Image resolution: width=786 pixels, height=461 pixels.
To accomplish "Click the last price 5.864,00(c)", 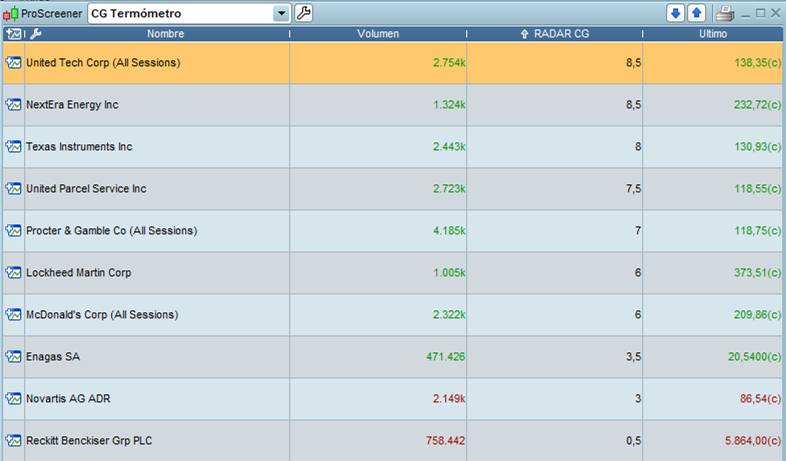I will tap(753, 441).
